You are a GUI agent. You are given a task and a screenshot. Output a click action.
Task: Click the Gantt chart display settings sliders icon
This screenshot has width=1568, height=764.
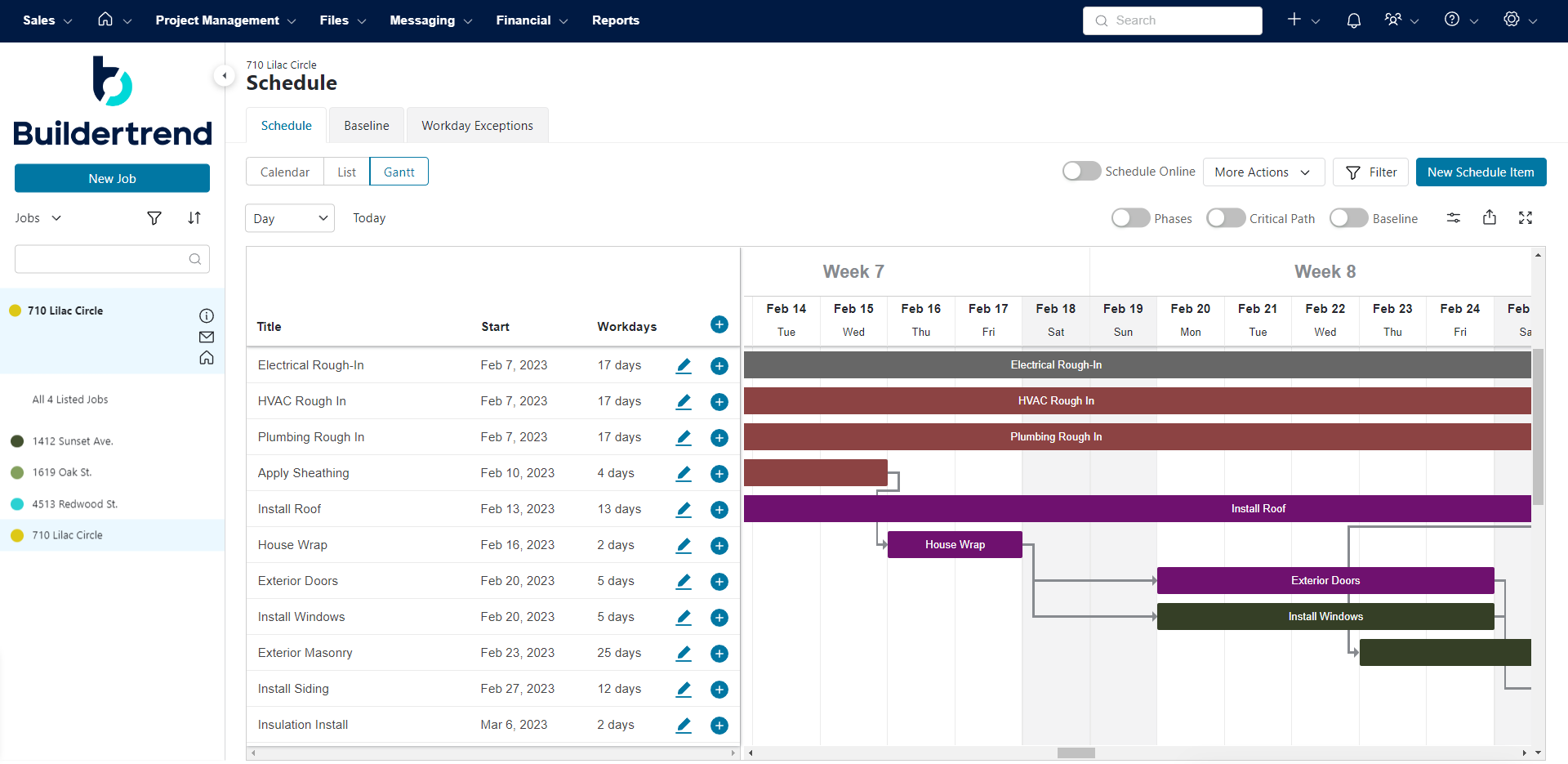coord(1454,217)
